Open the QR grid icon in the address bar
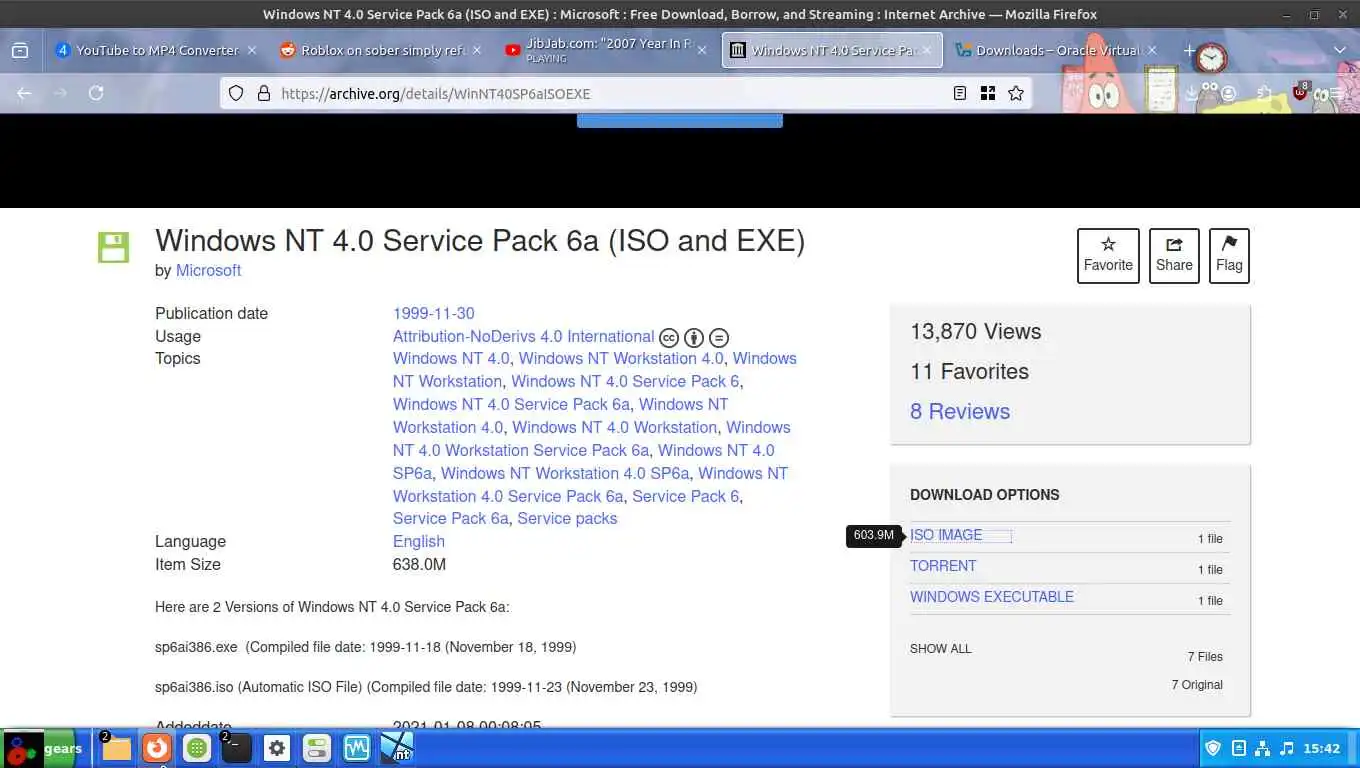The image size is (1360, 768). [x=988, y=93]
